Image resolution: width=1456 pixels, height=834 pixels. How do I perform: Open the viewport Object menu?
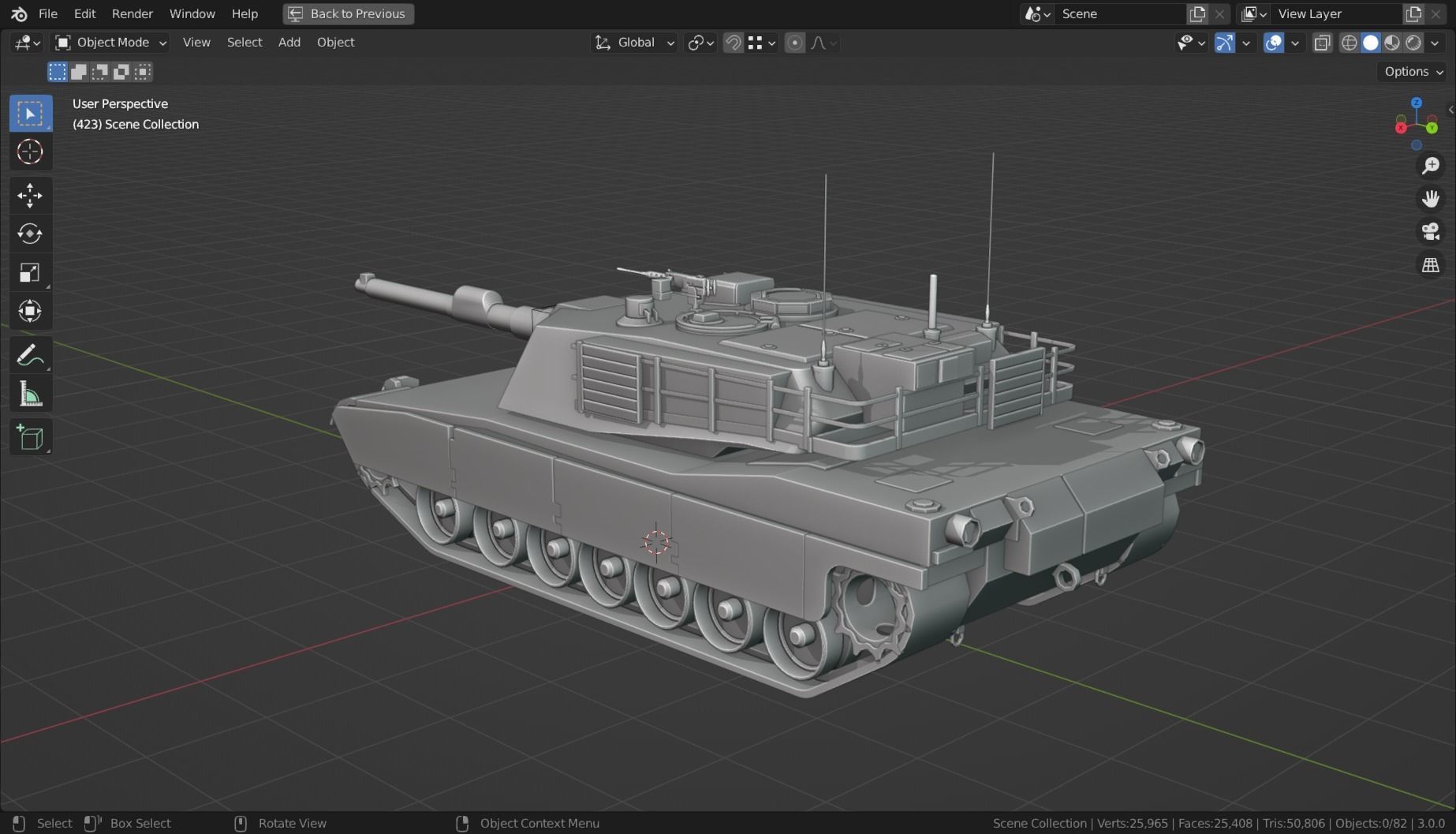point(335,43)
